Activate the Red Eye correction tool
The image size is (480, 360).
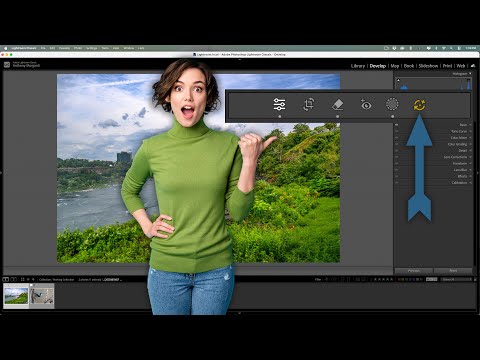[366, 105]
